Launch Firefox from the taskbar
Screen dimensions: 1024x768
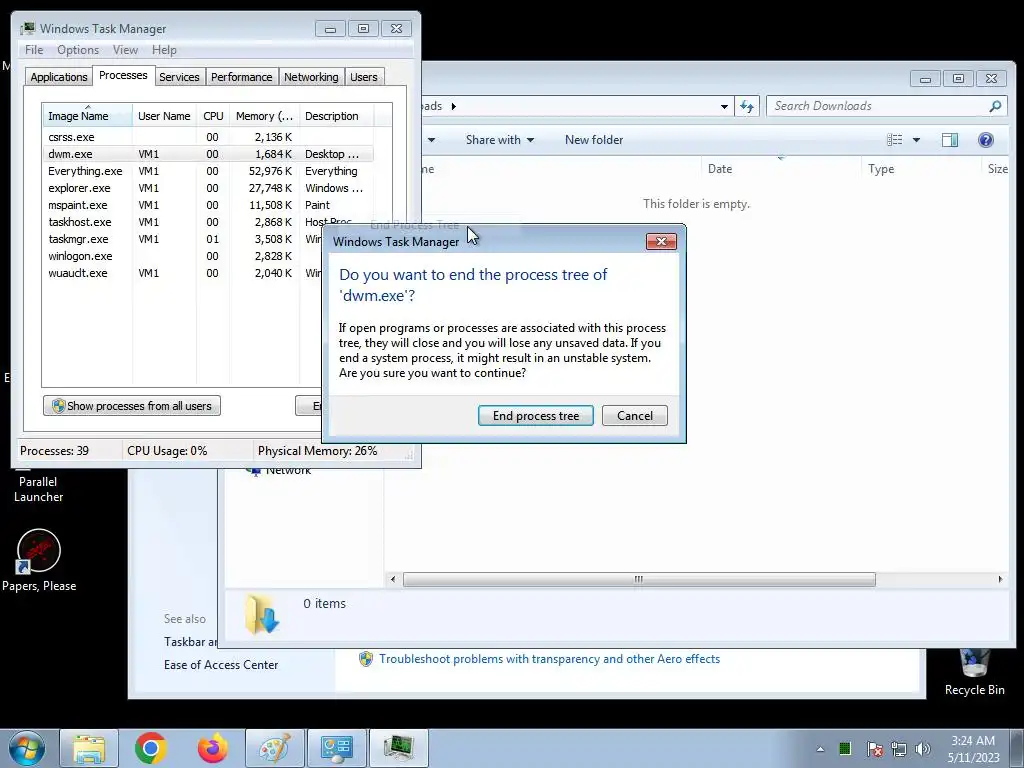coord(212,748)
